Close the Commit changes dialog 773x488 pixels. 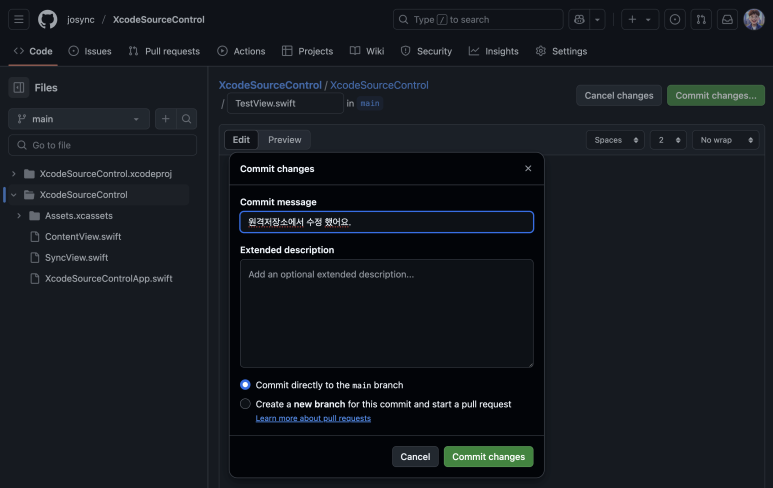[528, 169]
